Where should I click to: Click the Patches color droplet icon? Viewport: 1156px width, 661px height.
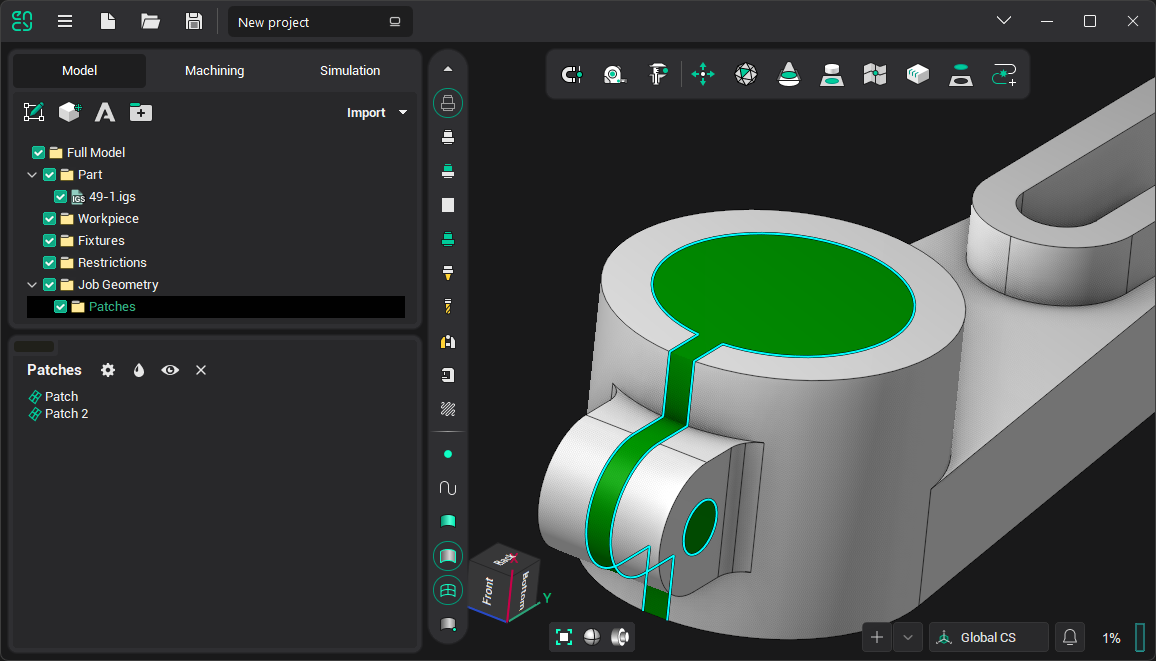pos(139,370)
